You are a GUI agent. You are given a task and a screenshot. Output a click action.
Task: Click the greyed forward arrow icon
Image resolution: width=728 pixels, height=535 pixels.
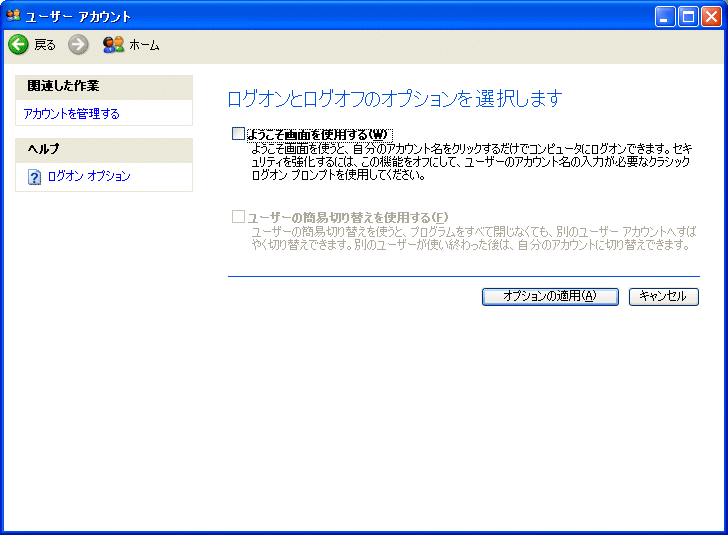coord(78,45)
